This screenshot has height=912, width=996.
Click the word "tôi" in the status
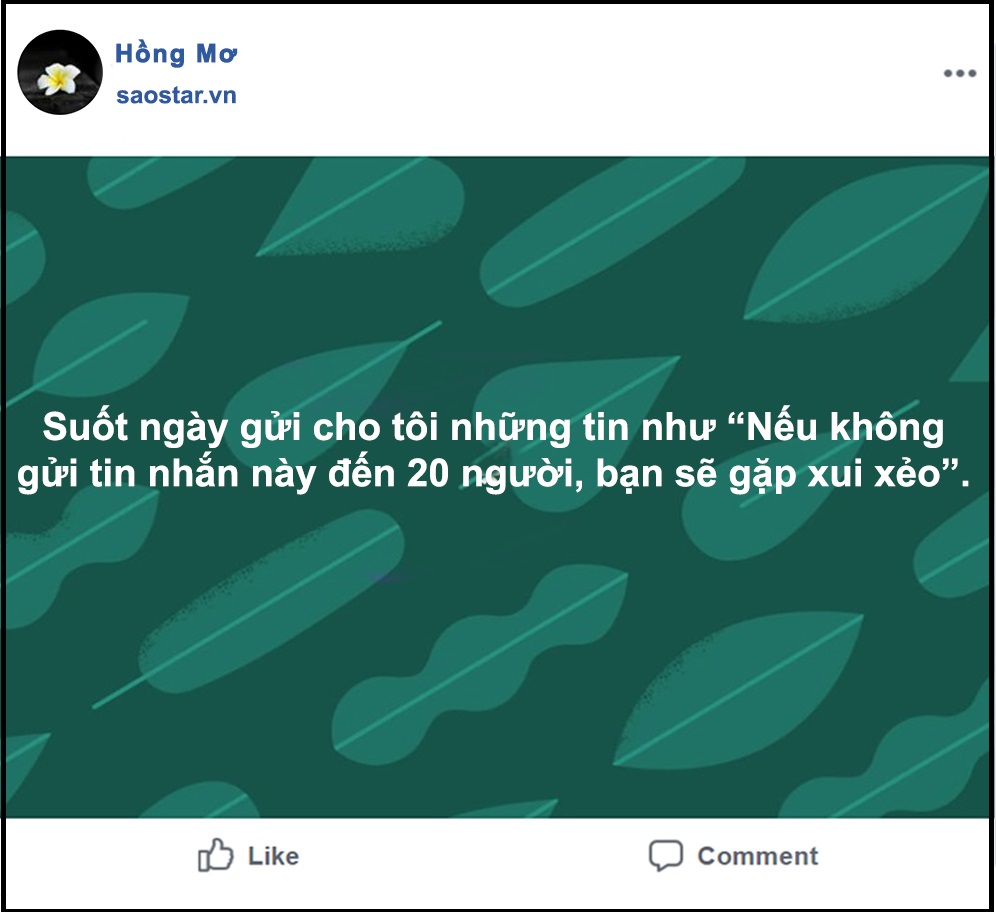click(414, 428)
